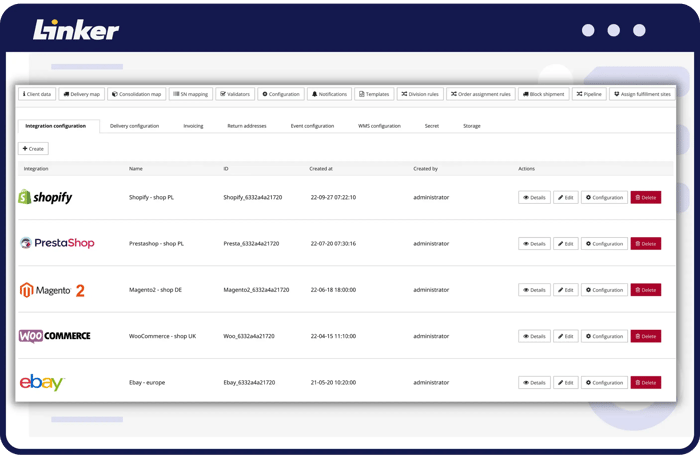
Task: Create a new integration
Action: point(33,149)
